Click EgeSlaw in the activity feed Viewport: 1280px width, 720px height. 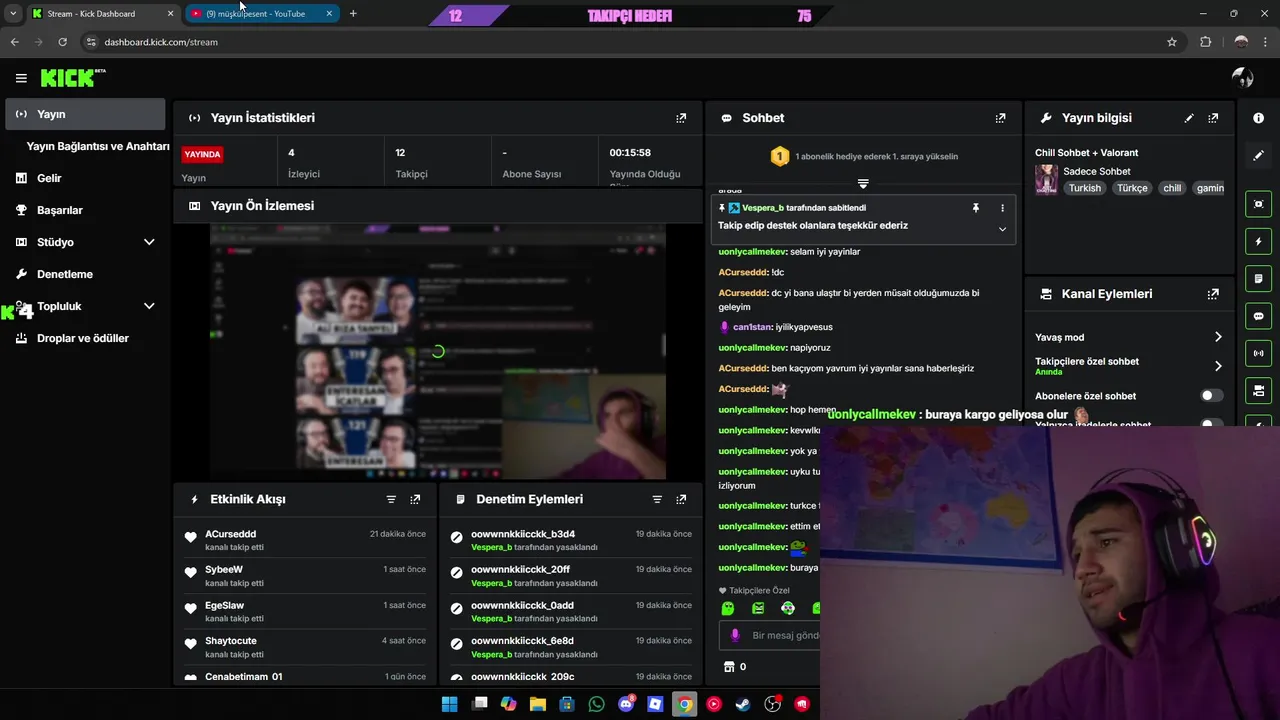click(224, 605)
